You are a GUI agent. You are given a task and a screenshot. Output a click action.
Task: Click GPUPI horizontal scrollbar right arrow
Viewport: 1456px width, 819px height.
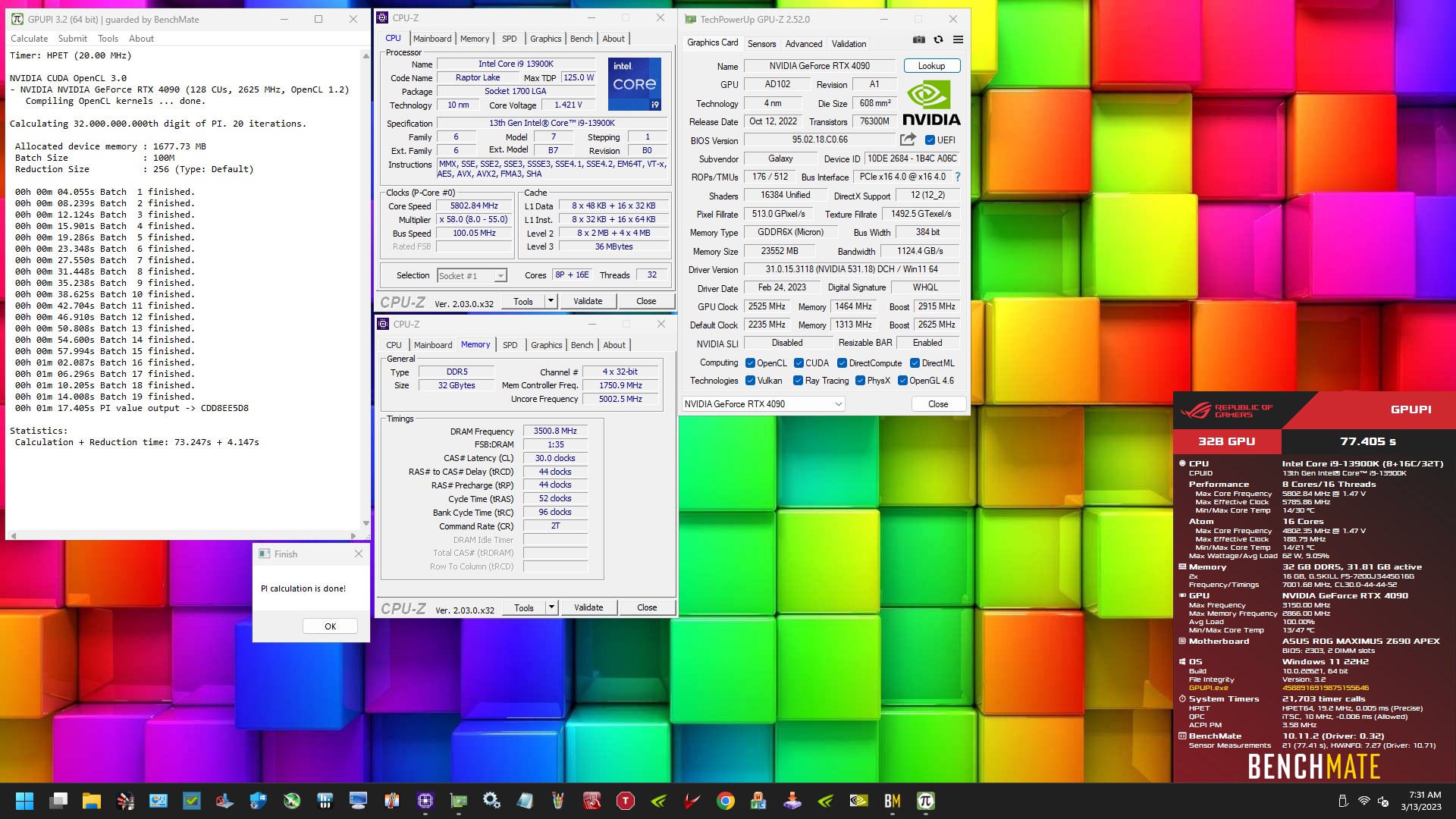click(x=354, y=535)
